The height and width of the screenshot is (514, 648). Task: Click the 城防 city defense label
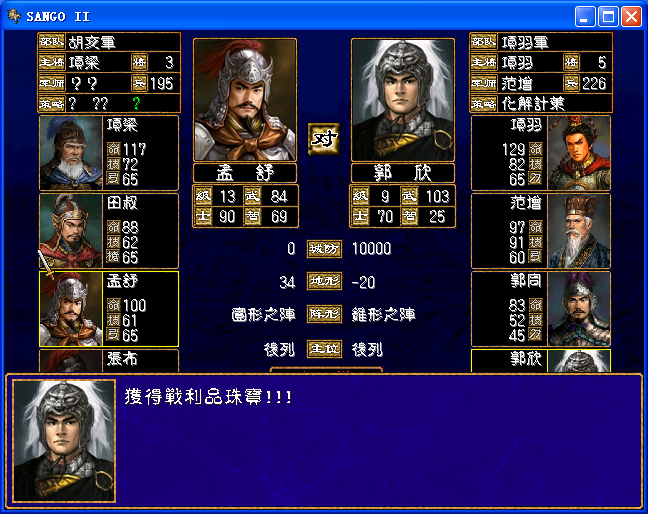pyautogui.click(x=324, y=249)
